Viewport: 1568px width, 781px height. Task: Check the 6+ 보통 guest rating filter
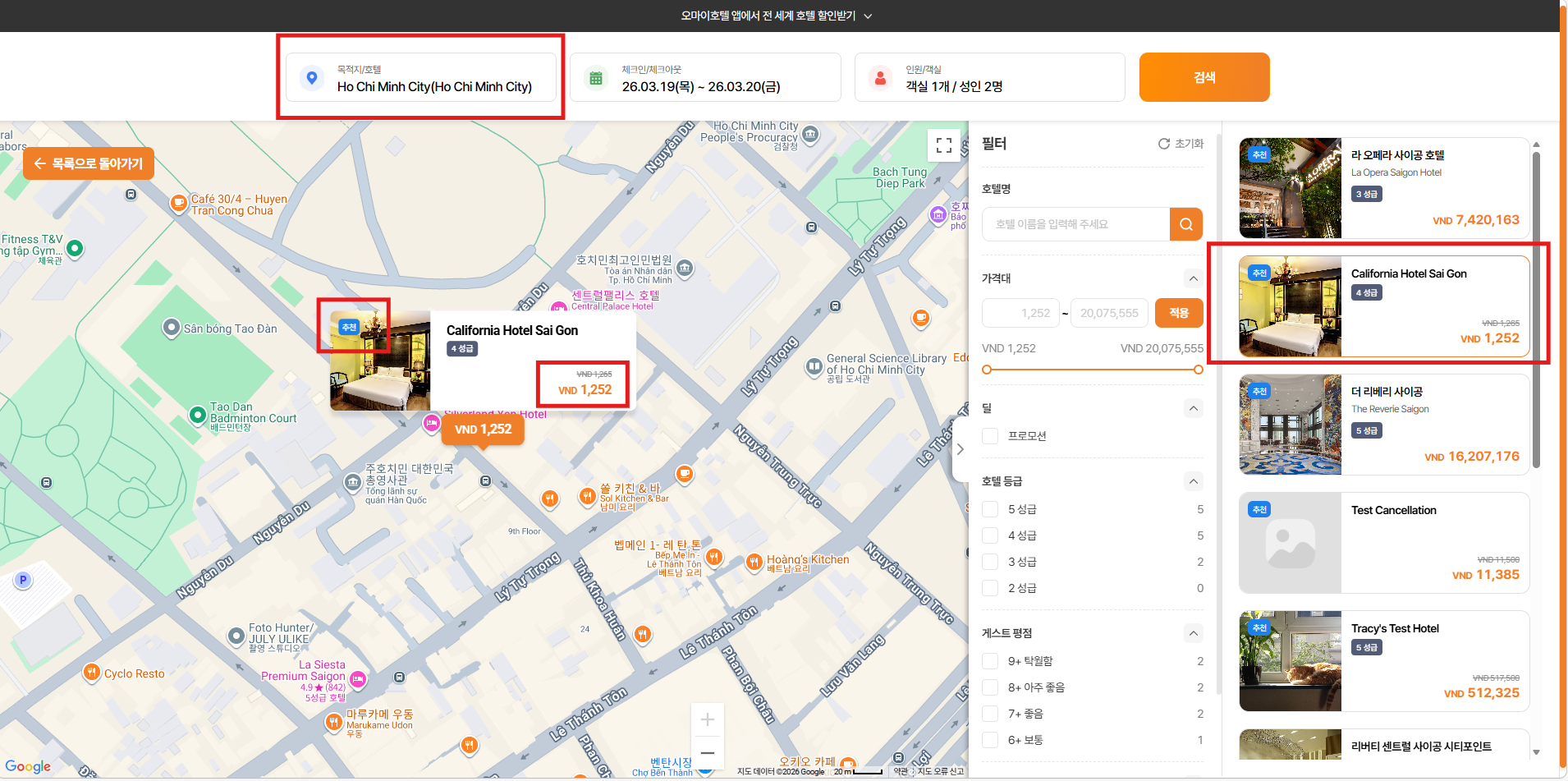pyautogui.click(x=990, y=740)
